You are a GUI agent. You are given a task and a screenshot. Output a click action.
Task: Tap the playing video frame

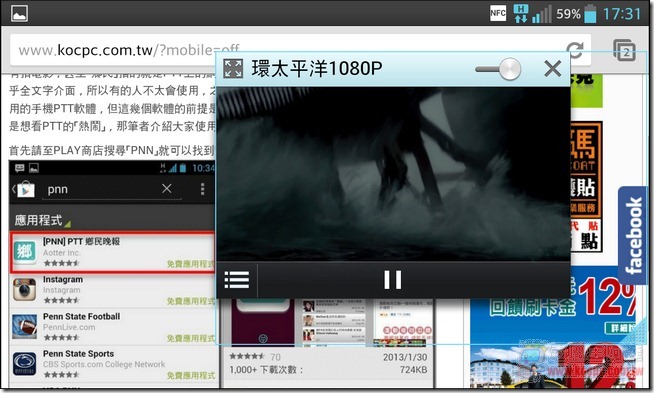pyautogui.click(x=393, y=174)
